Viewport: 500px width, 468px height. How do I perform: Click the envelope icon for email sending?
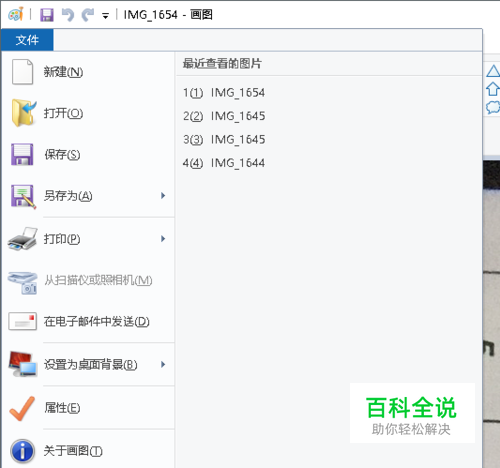(22, 321)
